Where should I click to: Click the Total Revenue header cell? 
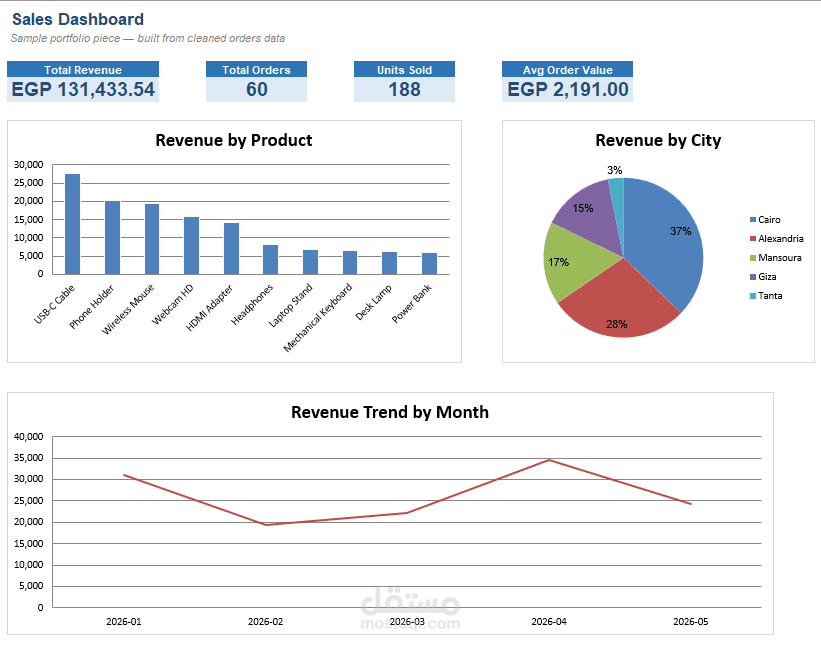click(x=83, y=70)
